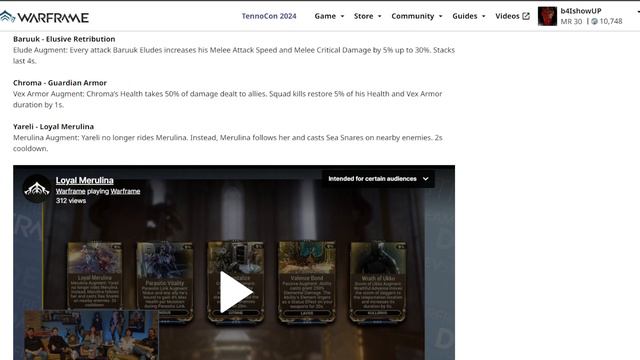
Task: Expand the Game dropdown menu
Action: click(329, 16)
